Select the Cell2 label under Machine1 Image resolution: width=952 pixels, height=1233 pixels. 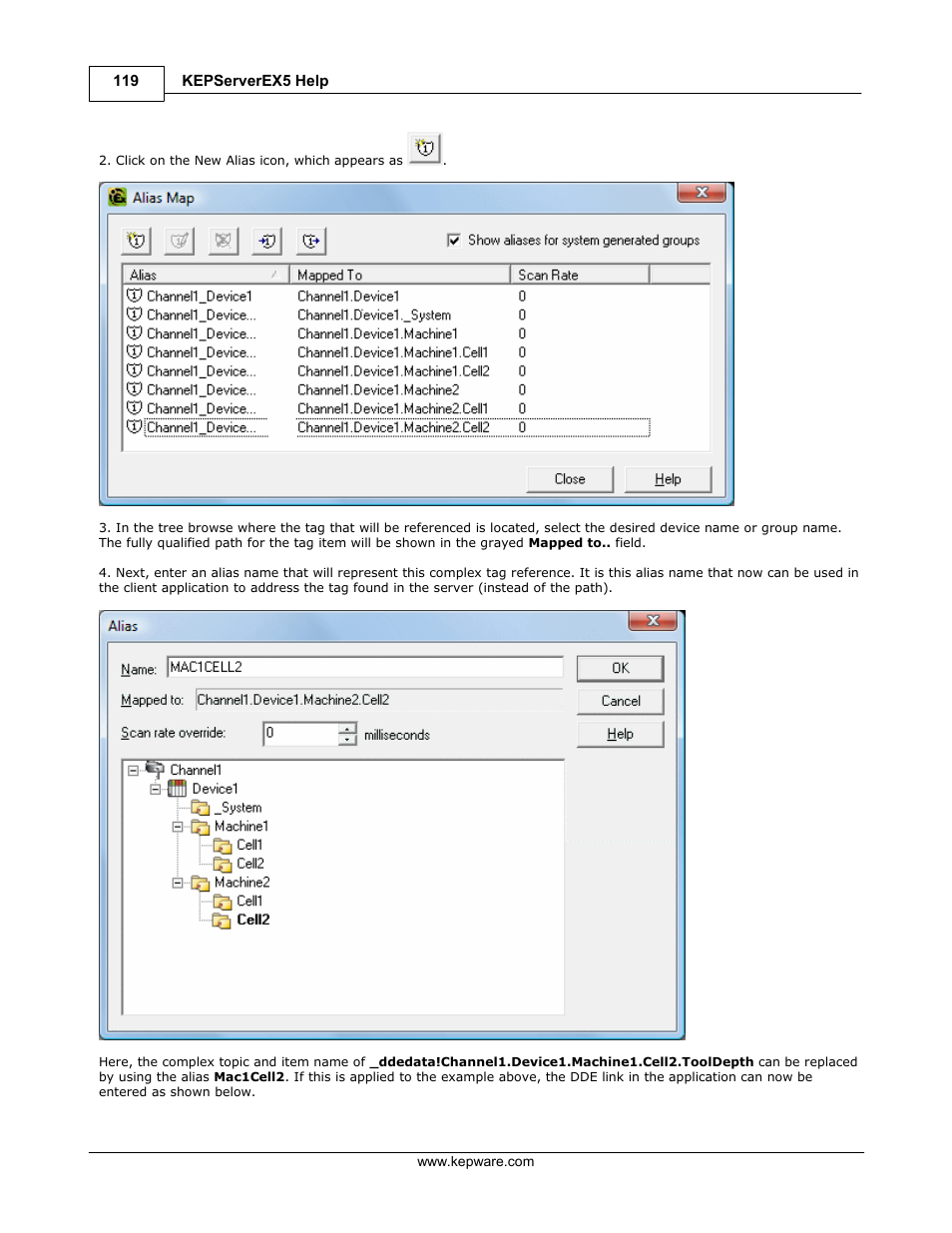point(250,864)
